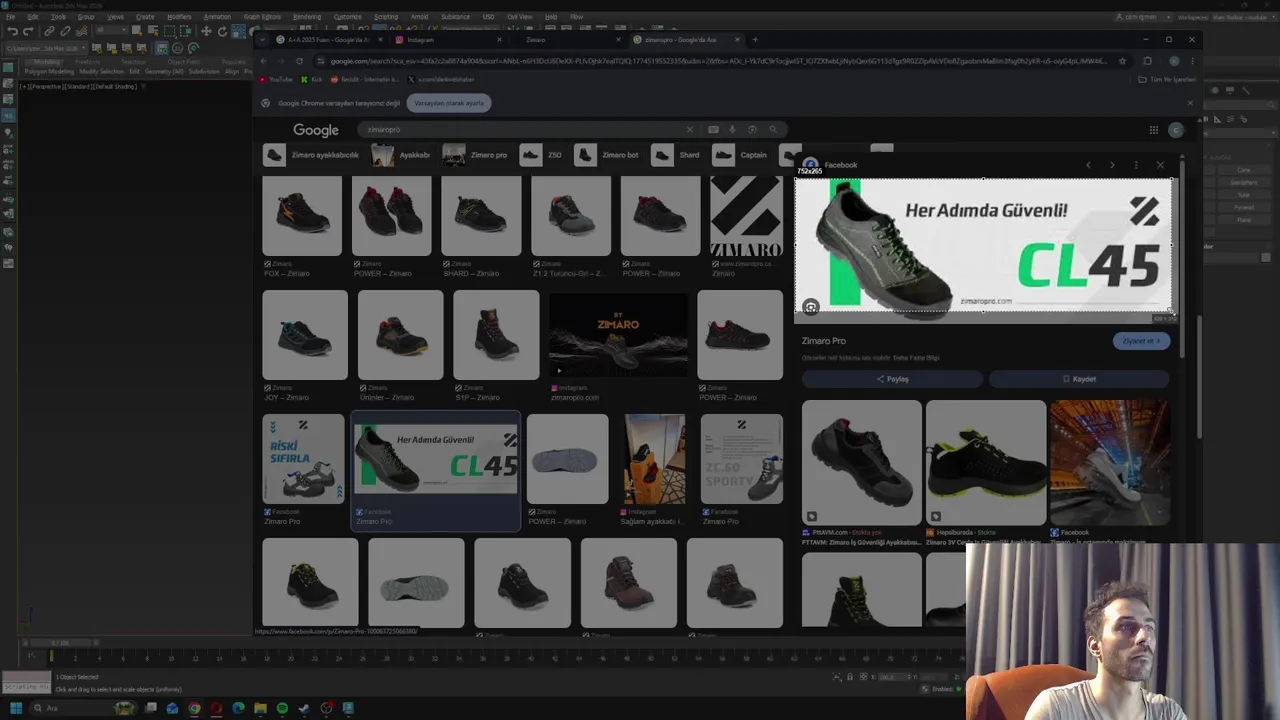Show previous image in preview panel
The width and height of the screenshot is (1280, 720).
pos(1088,165)
